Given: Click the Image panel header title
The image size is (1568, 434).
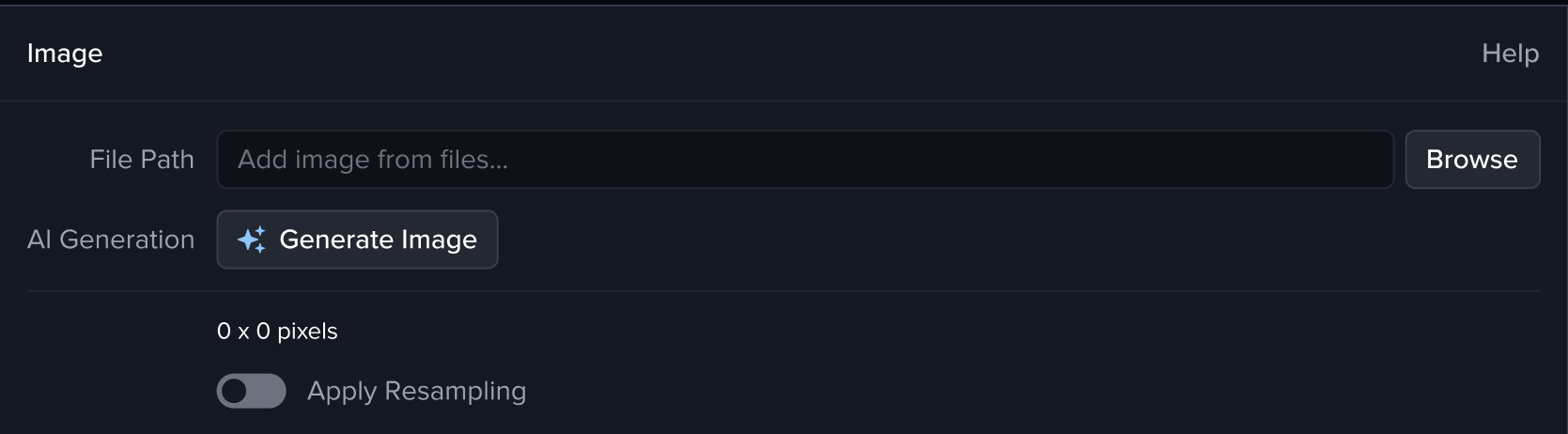Looking at the screenshot, I should [x=65, y=54].
